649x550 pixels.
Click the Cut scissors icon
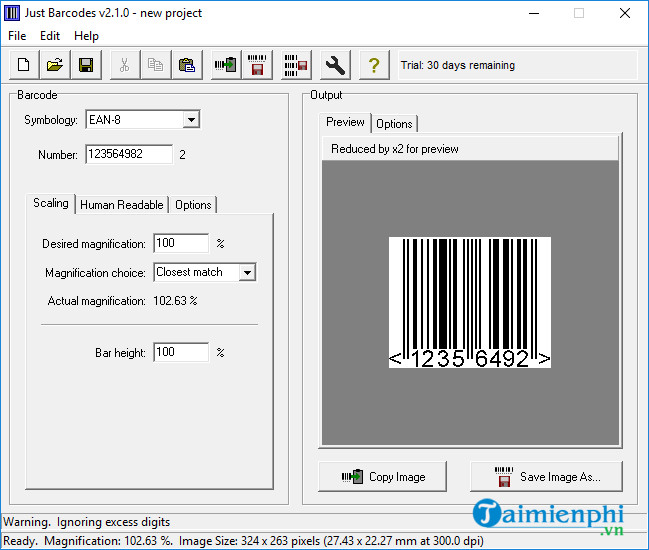(125, 65)
